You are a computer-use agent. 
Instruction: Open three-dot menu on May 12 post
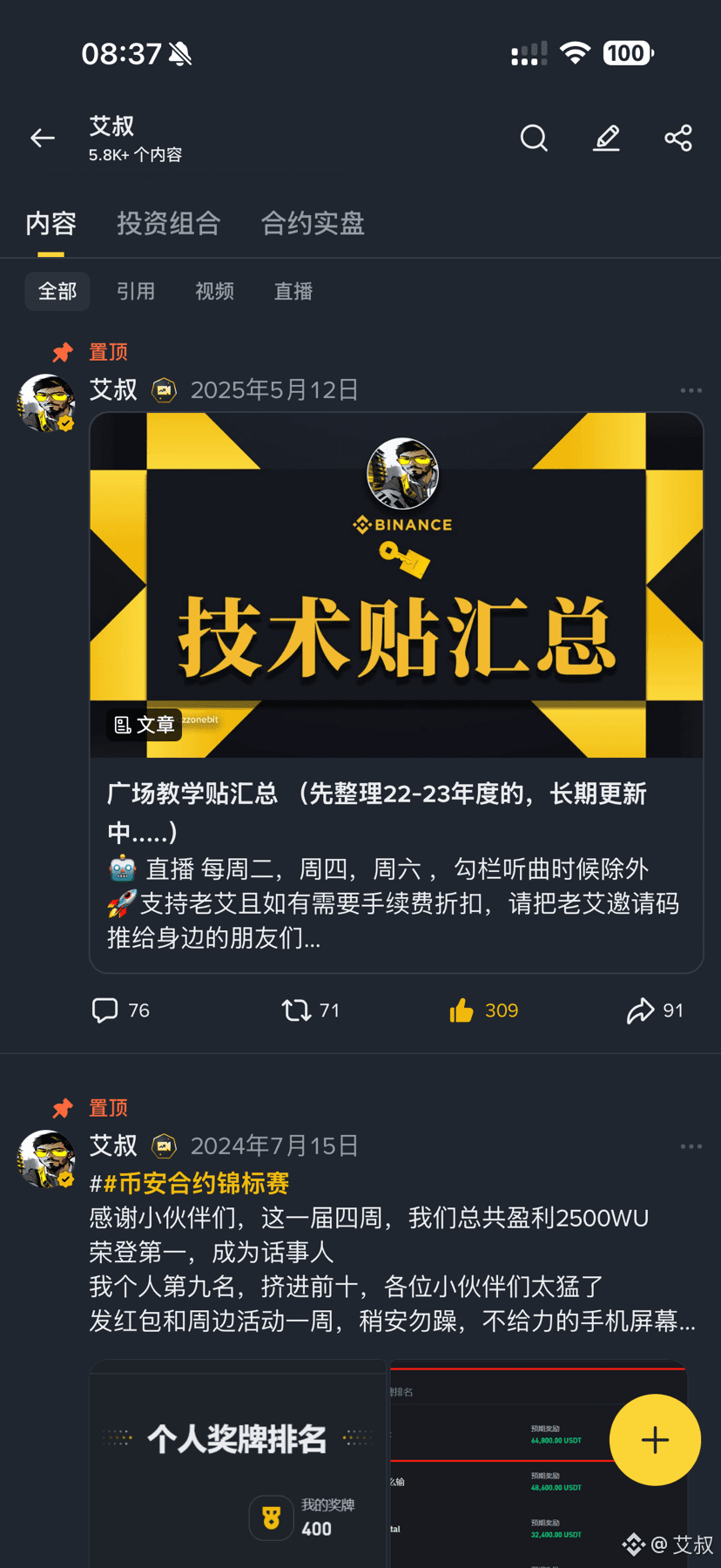(691, 390)
